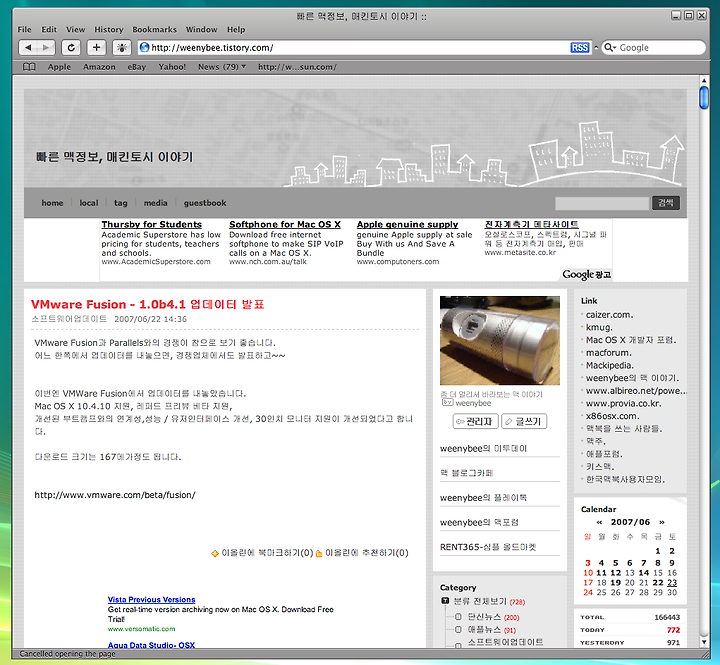
Task: Open the Help menu
Action: click(x=236, y=29)
